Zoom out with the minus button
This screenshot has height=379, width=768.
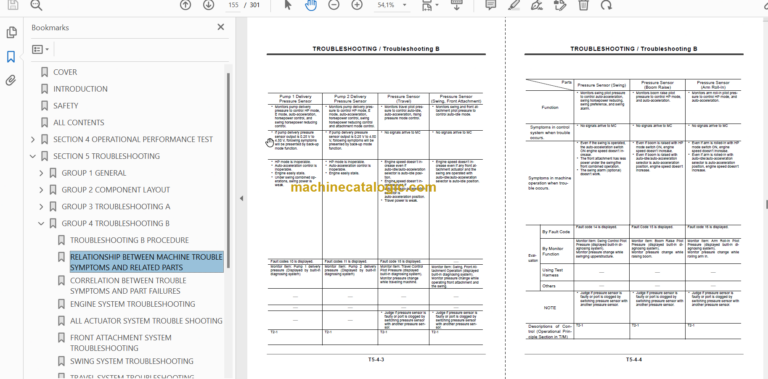click(x=334, y=5)
